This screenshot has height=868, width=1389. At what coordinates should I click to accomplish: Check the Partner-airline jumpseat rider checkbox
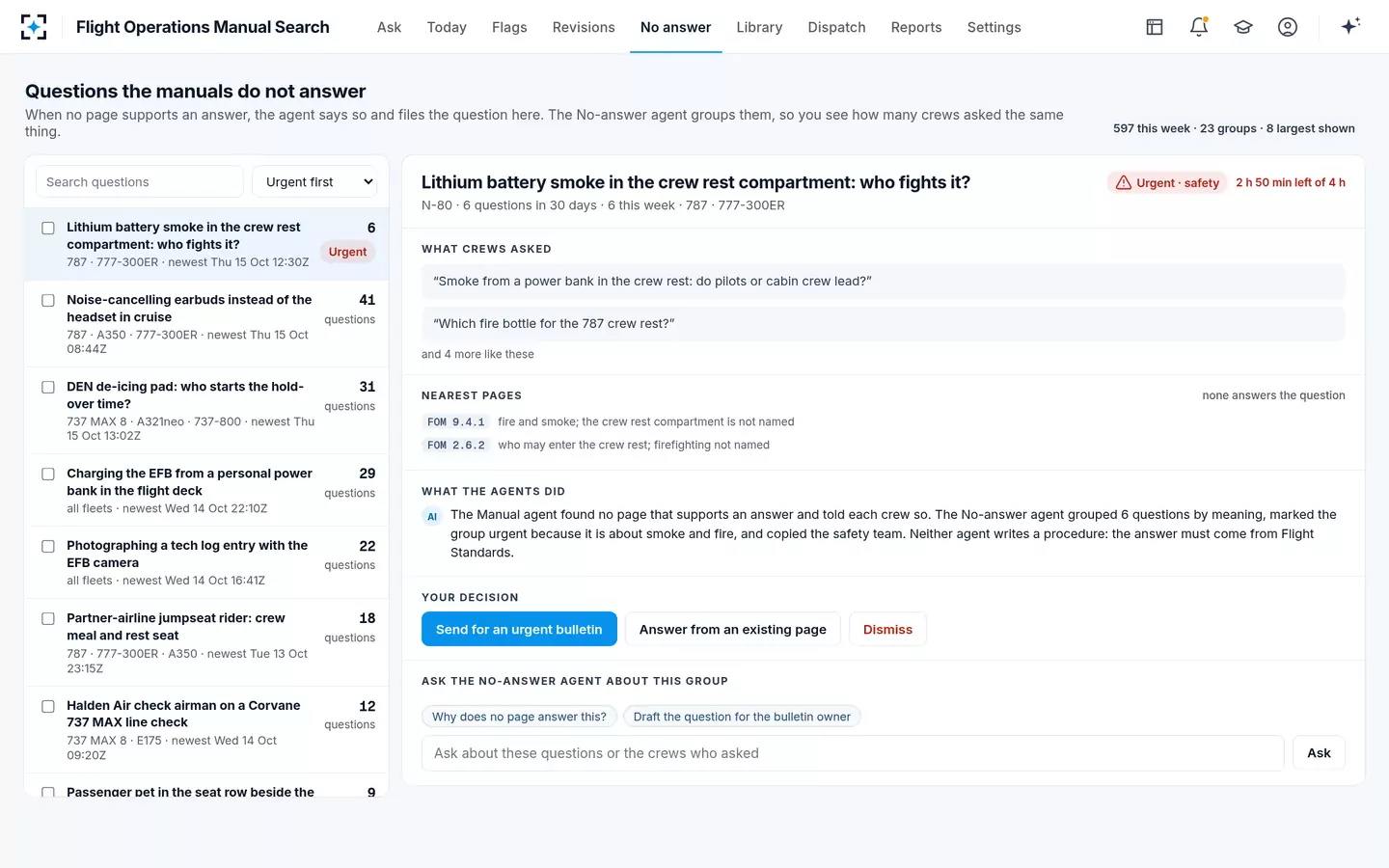click(48, 618)
